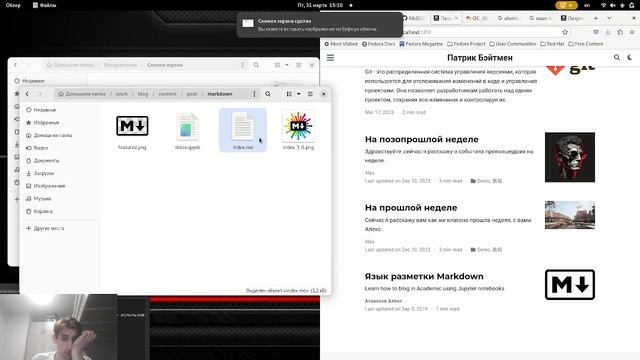Open post 'На прошлой неделе'
The height and width of the screenshot is (360, 640).
pos(411,208)
